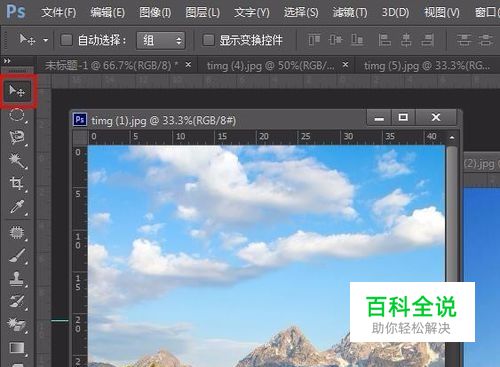Select the Elliptical Marquee tool
The height and width of the screenshot is (367, 500).
17,115
